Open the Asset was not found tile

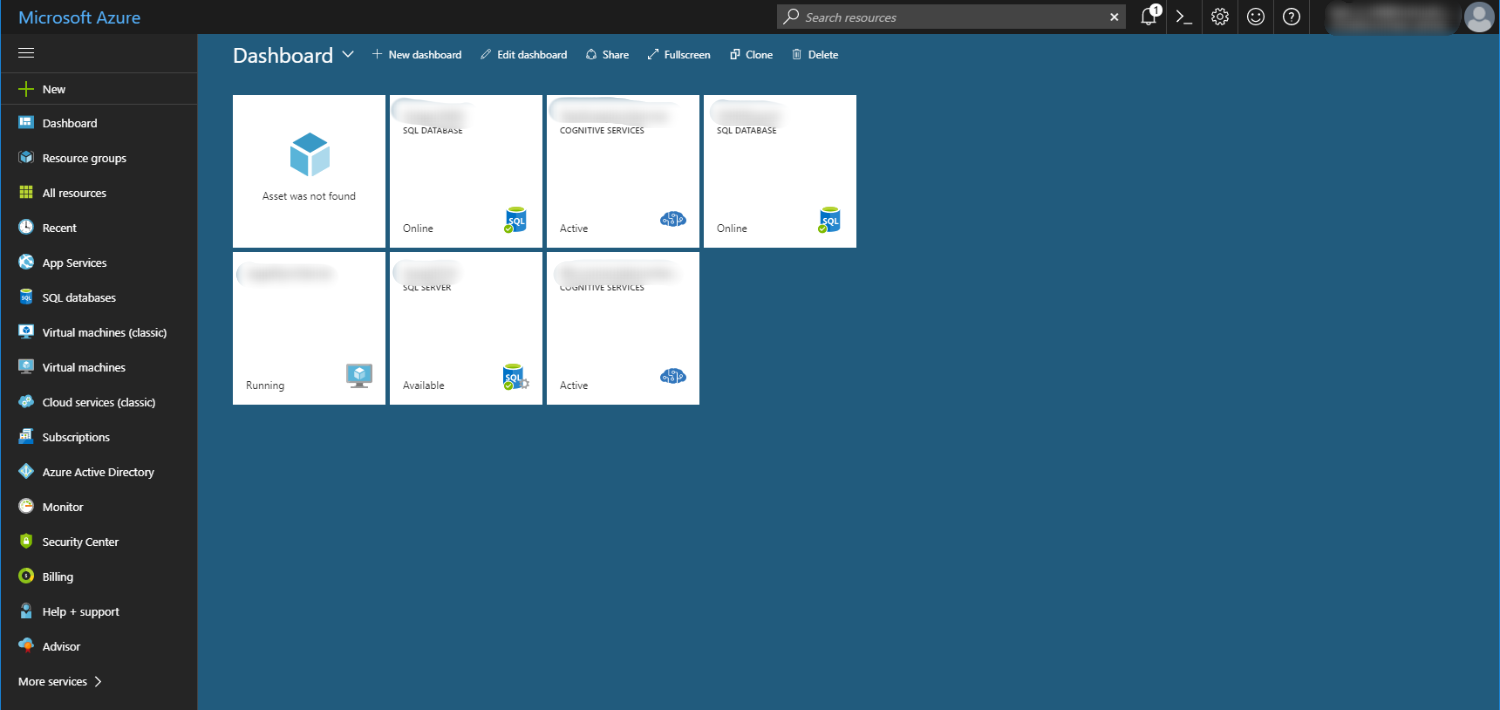tap(309, 171)
